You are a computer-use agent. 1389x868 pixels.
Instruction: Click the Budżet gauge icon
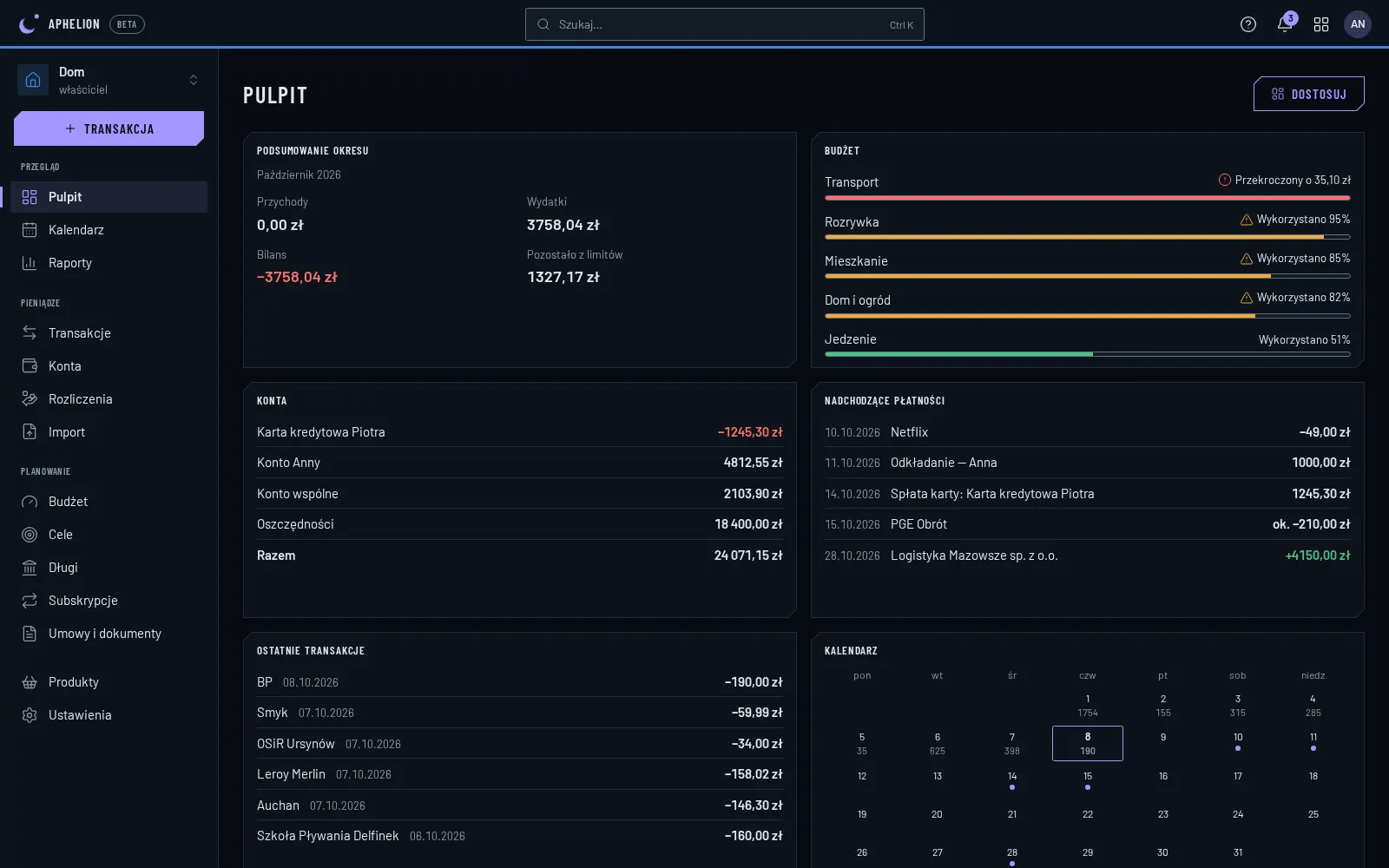click(x=30, y=502)
